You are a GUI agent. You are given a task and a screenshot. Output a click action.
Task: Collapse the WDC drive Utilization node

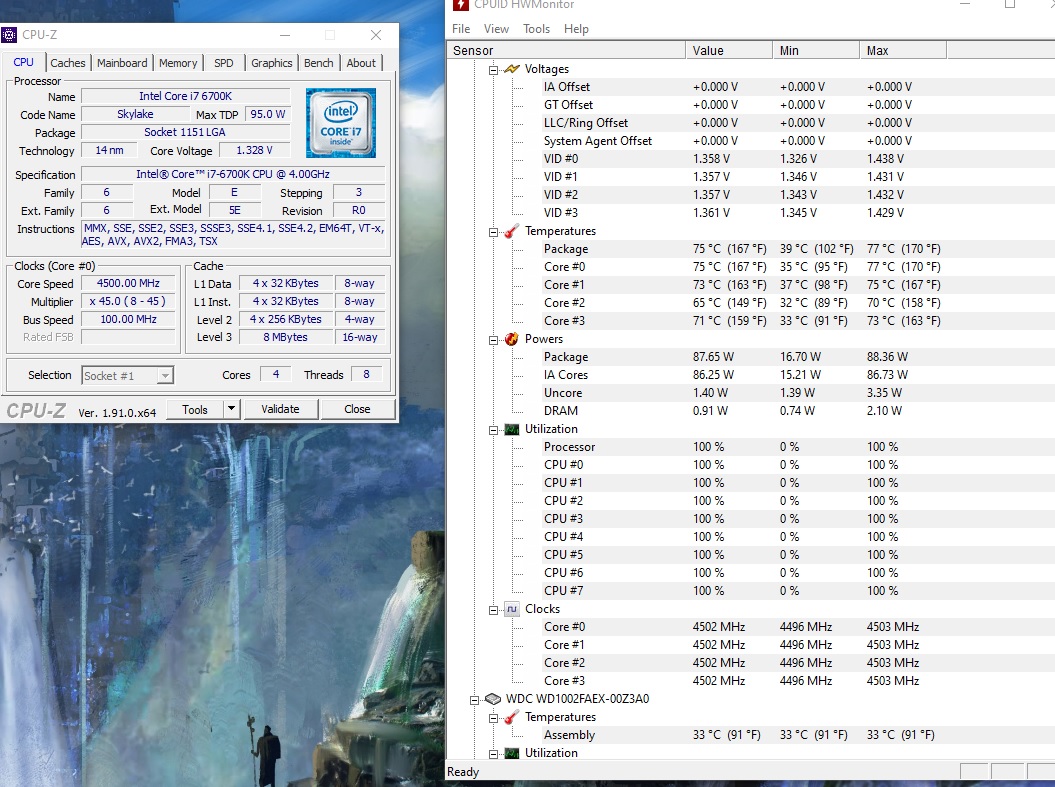click(493, 754)
